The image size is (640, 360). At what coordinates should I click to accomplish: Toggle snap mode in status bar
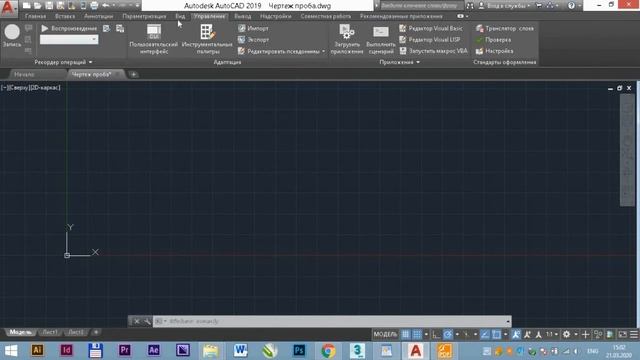coord(417,334)
